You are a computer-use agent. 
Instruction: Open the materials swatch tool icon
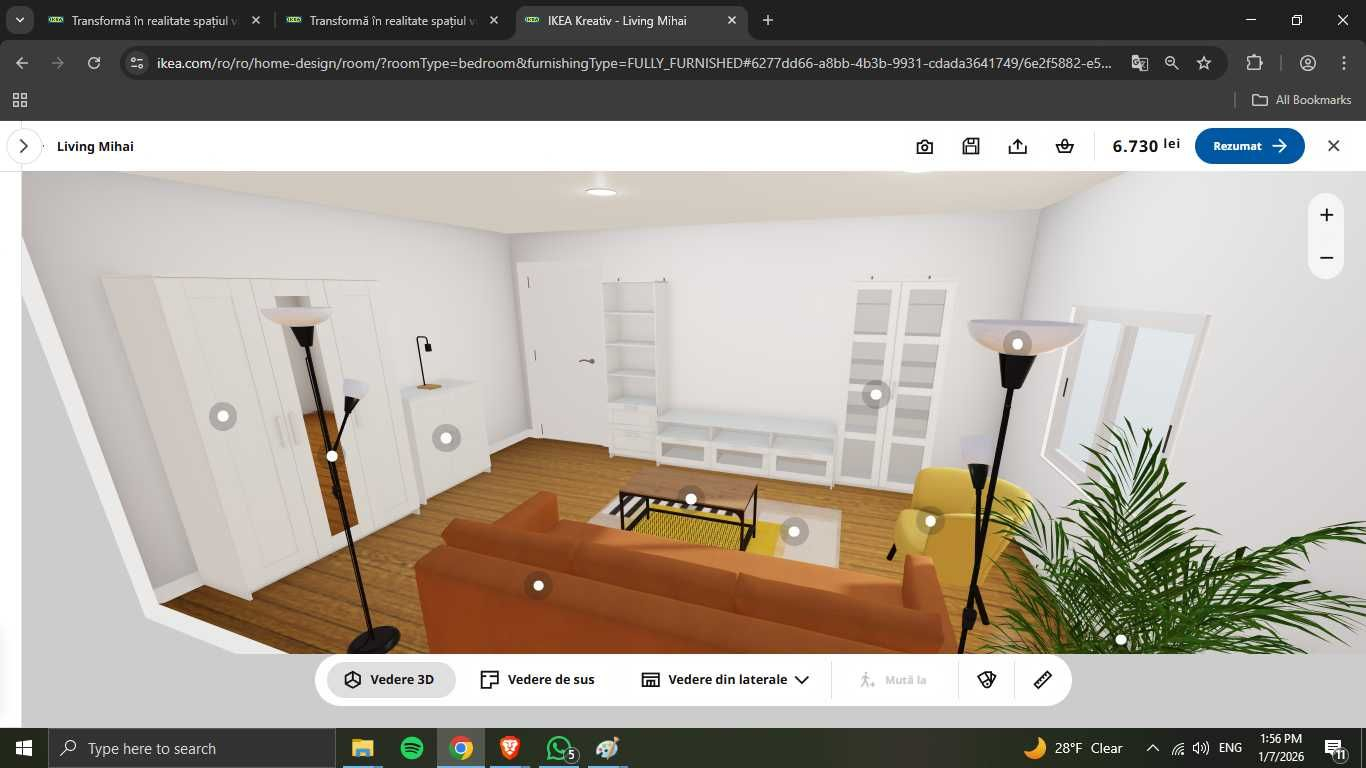tap(986, 680)
